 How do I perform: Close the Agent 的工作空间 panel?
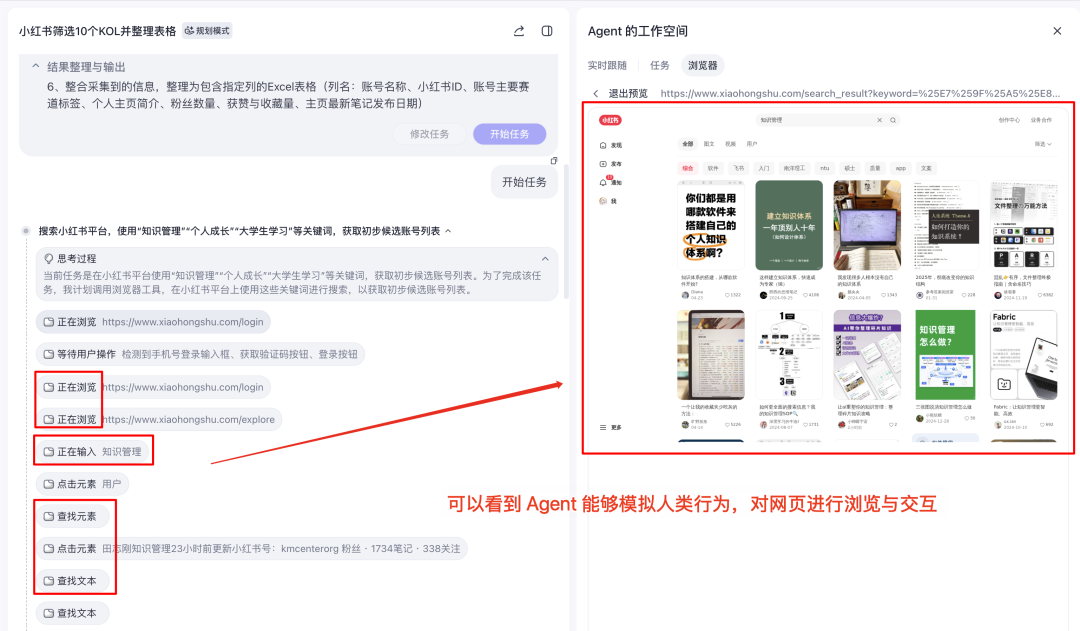click(x=1057, y=31)
